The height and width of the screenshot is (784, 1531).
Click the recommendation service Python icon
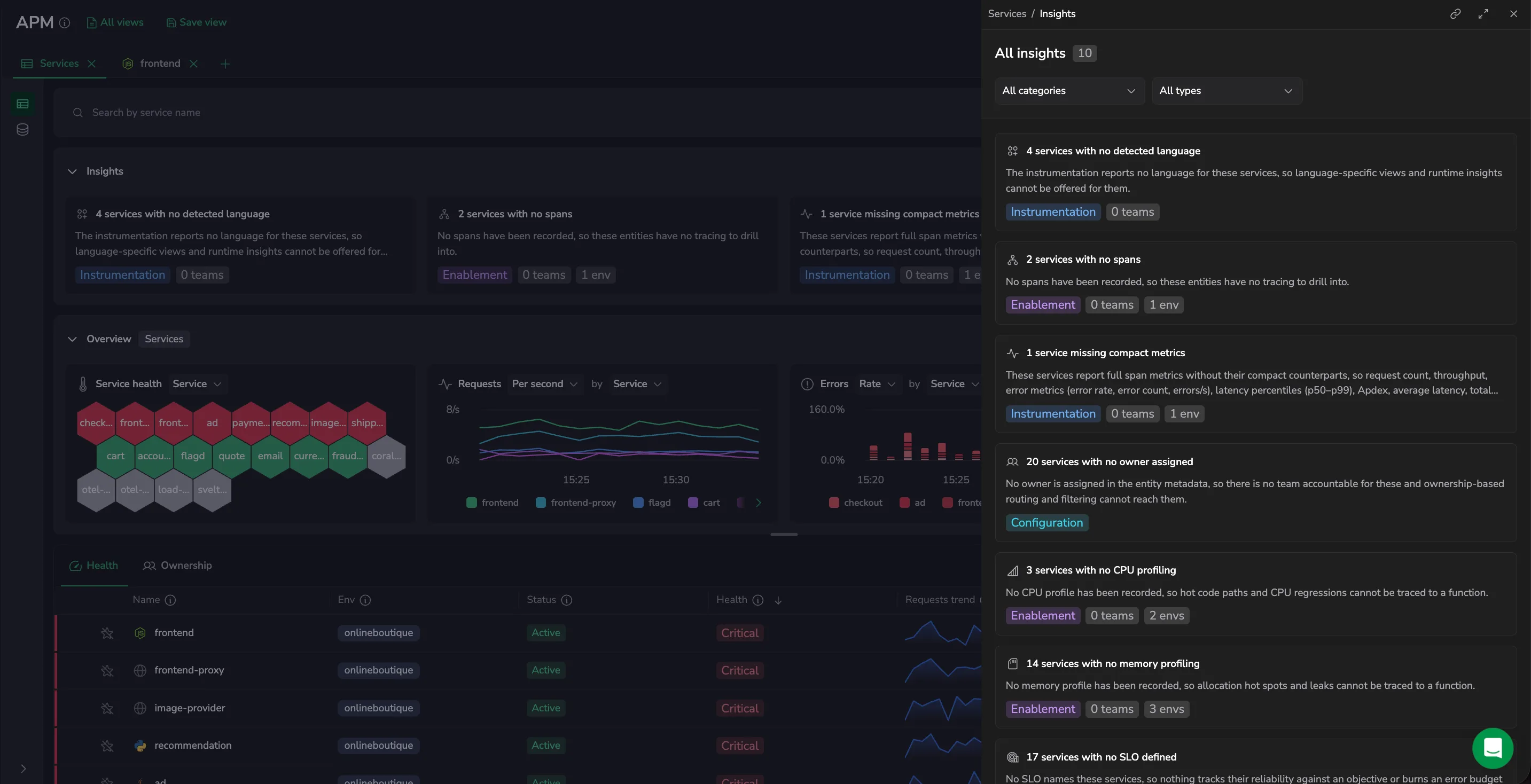(139, 746)
